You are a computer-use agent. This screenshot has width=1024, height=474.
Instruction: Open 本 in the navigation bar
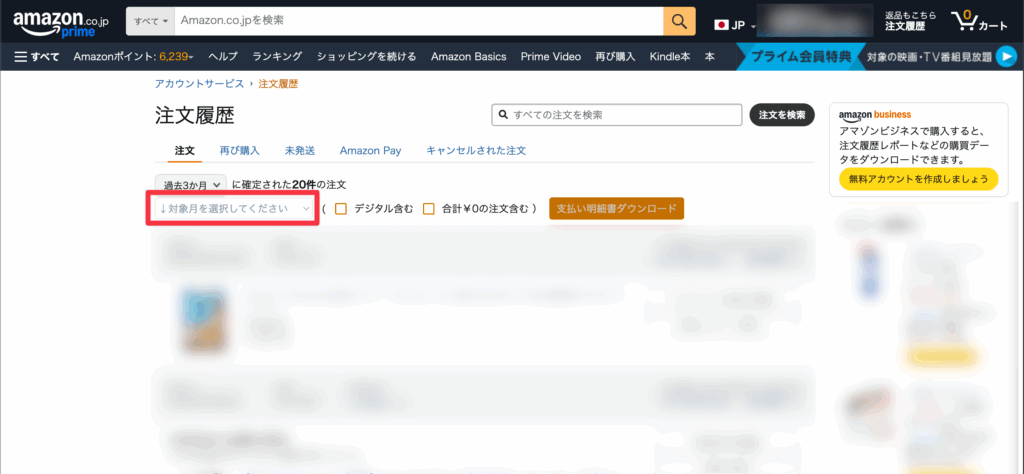(x=709, y=57)
